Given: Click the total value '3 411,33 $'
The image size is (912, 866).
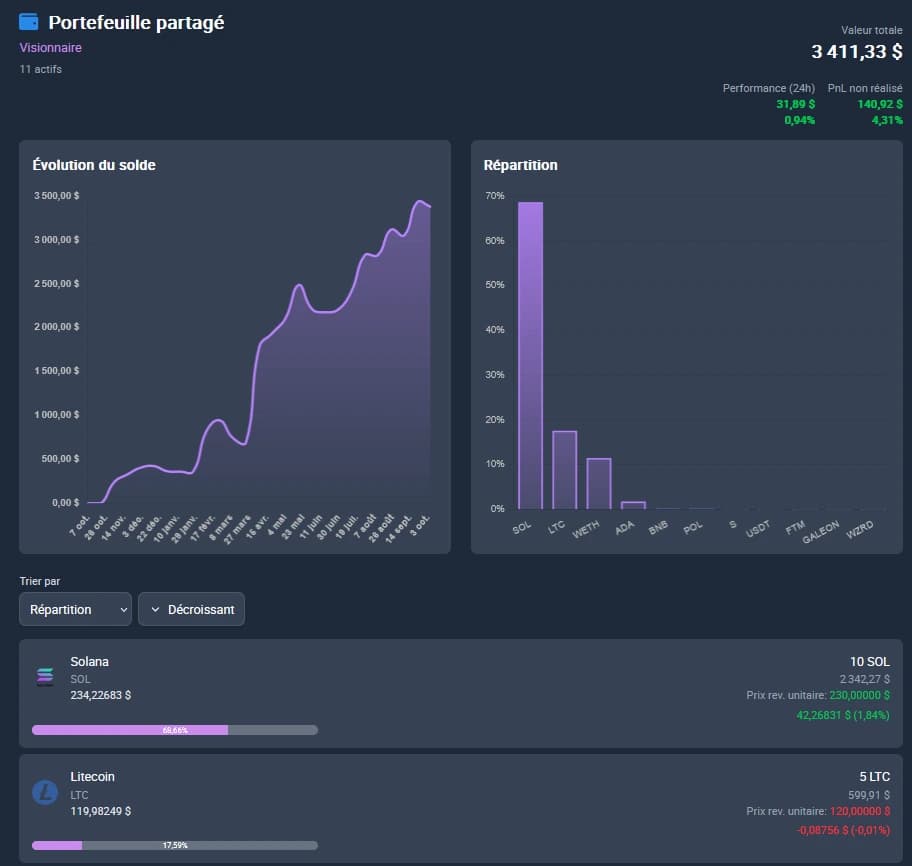Looking at the screenshot, I should (856, 51).
